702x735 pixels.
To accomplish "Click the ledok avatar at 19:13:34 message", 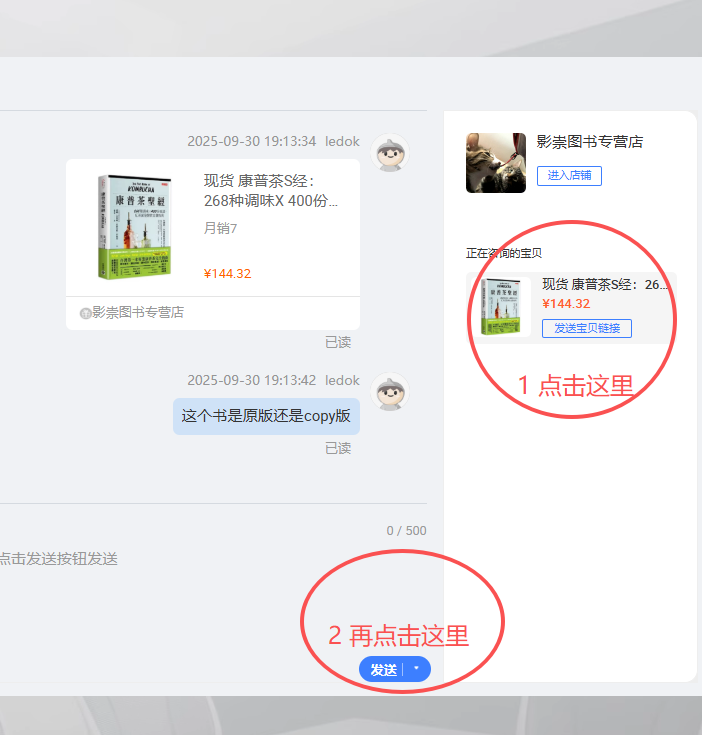I will [x=390, y=153].
